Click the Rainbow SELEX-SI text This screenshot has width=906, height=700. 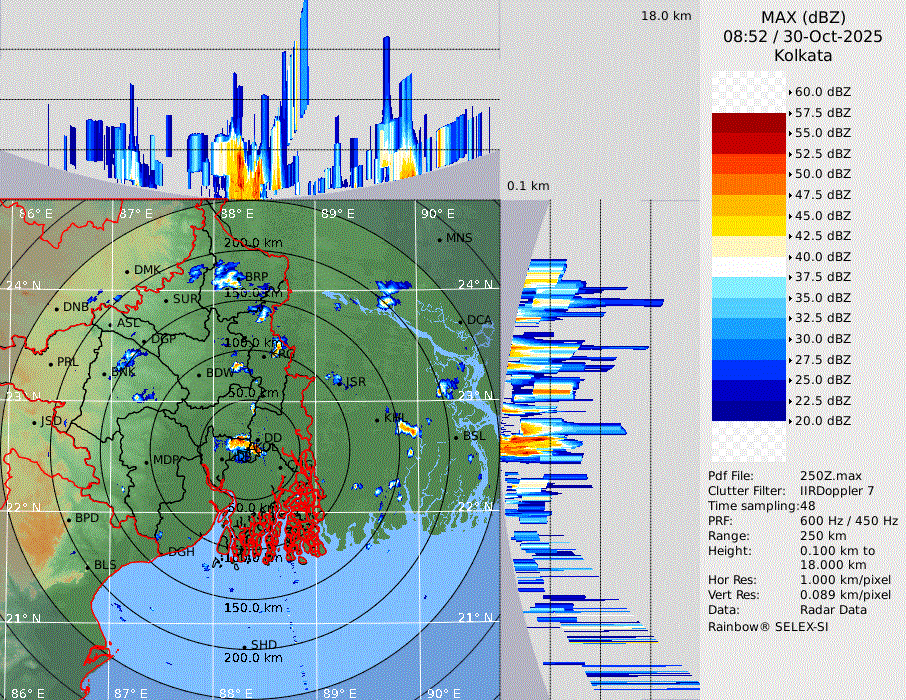[x=767, y=626]
